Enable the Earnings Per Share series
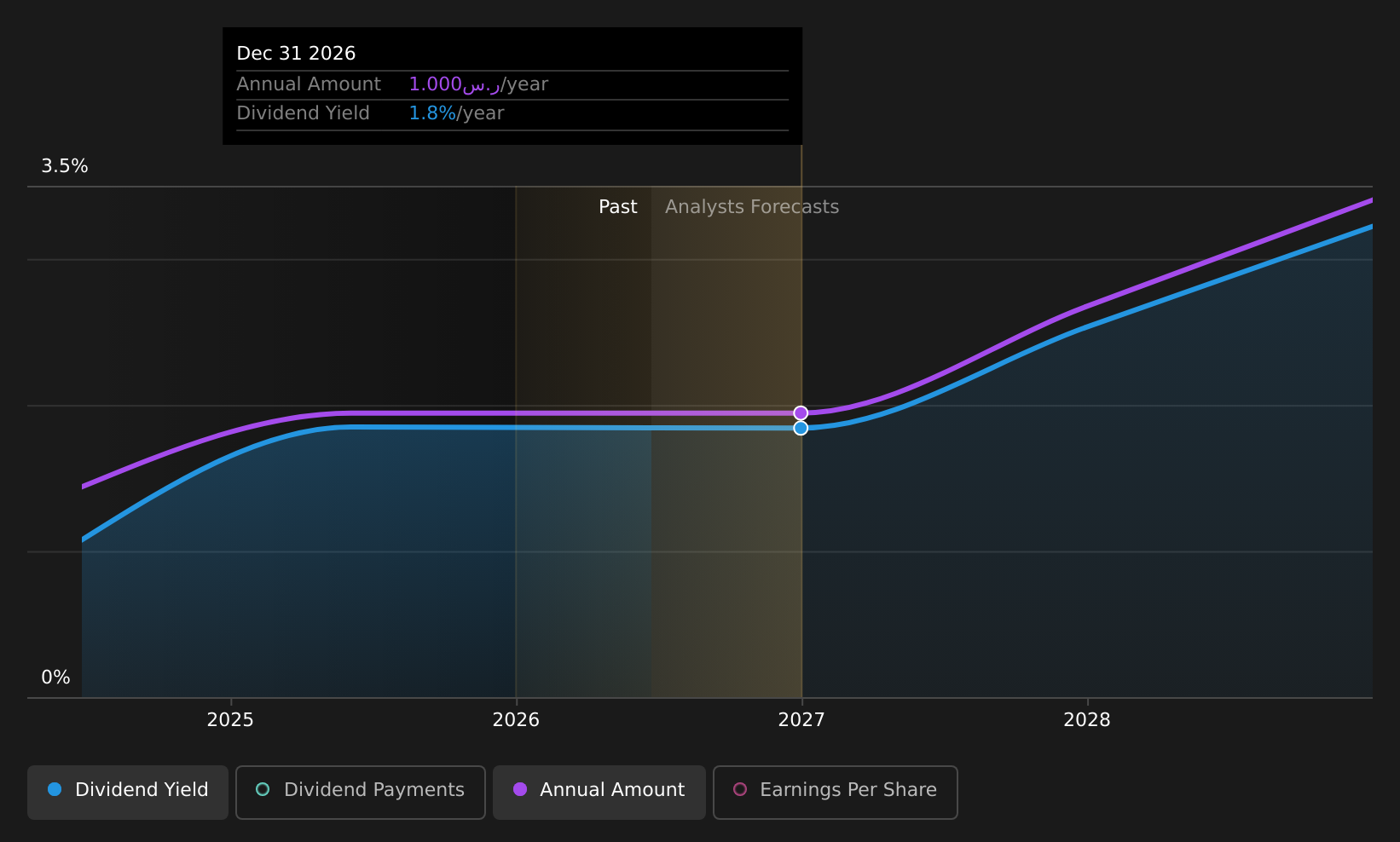Viewport: 1400px width, 842px height. coord(836,793)
